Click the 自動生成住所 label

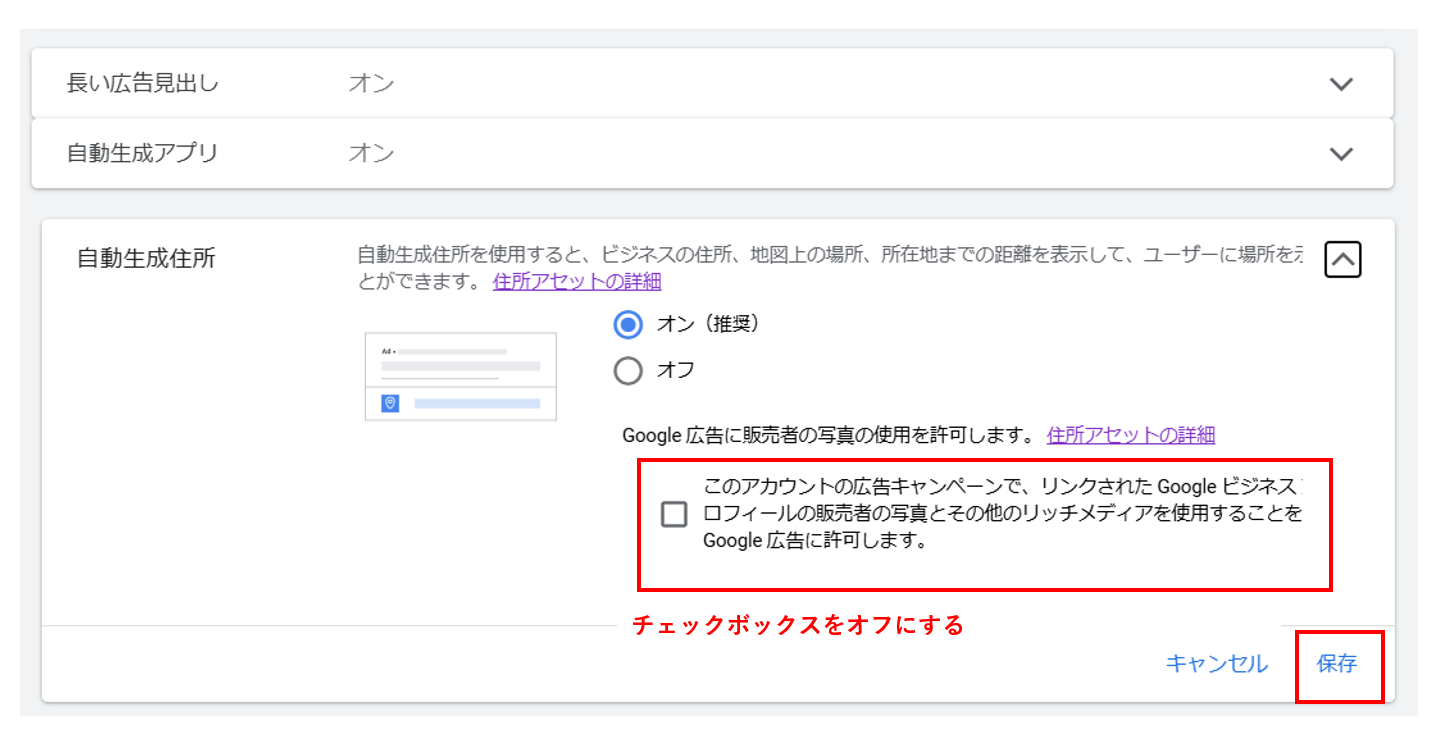click(146, 259)
